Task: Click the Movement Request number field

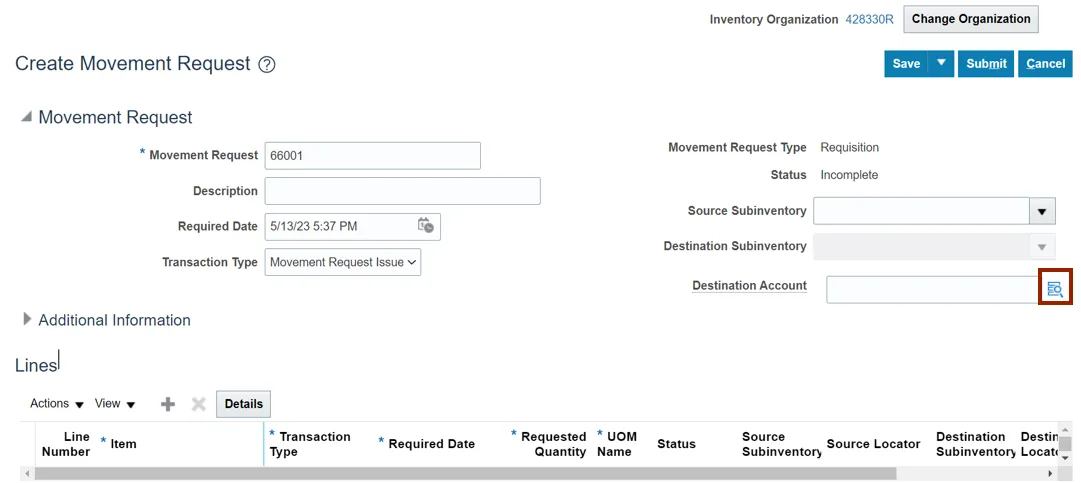Action: [x=372, y=155]
